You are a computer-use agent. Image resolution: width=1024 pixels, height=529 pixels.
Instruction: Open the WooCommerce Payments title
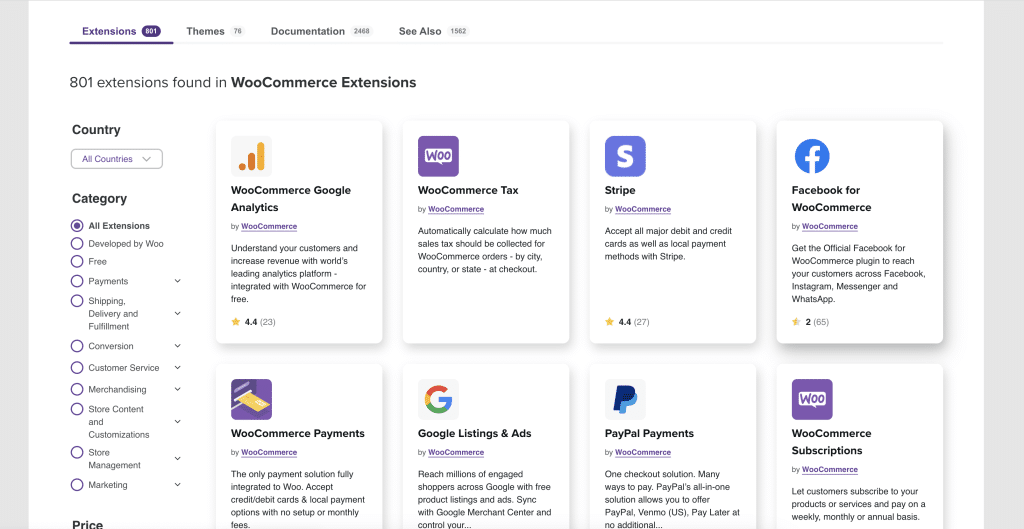click(298, 433)
